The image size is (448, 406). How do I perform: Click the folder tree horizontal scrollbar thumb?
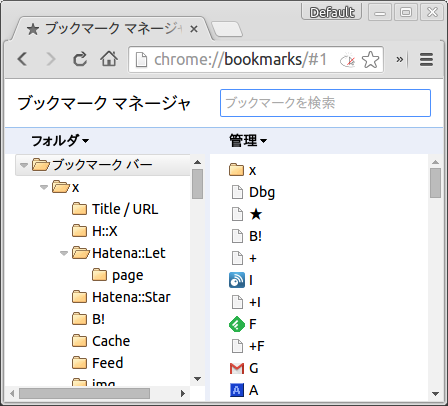click(x=84, y=394)
